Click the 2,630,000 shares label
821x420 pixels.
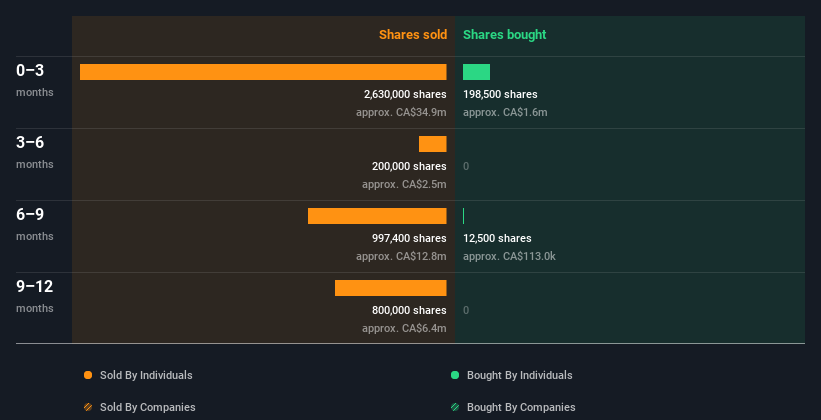tap(405, 95)
